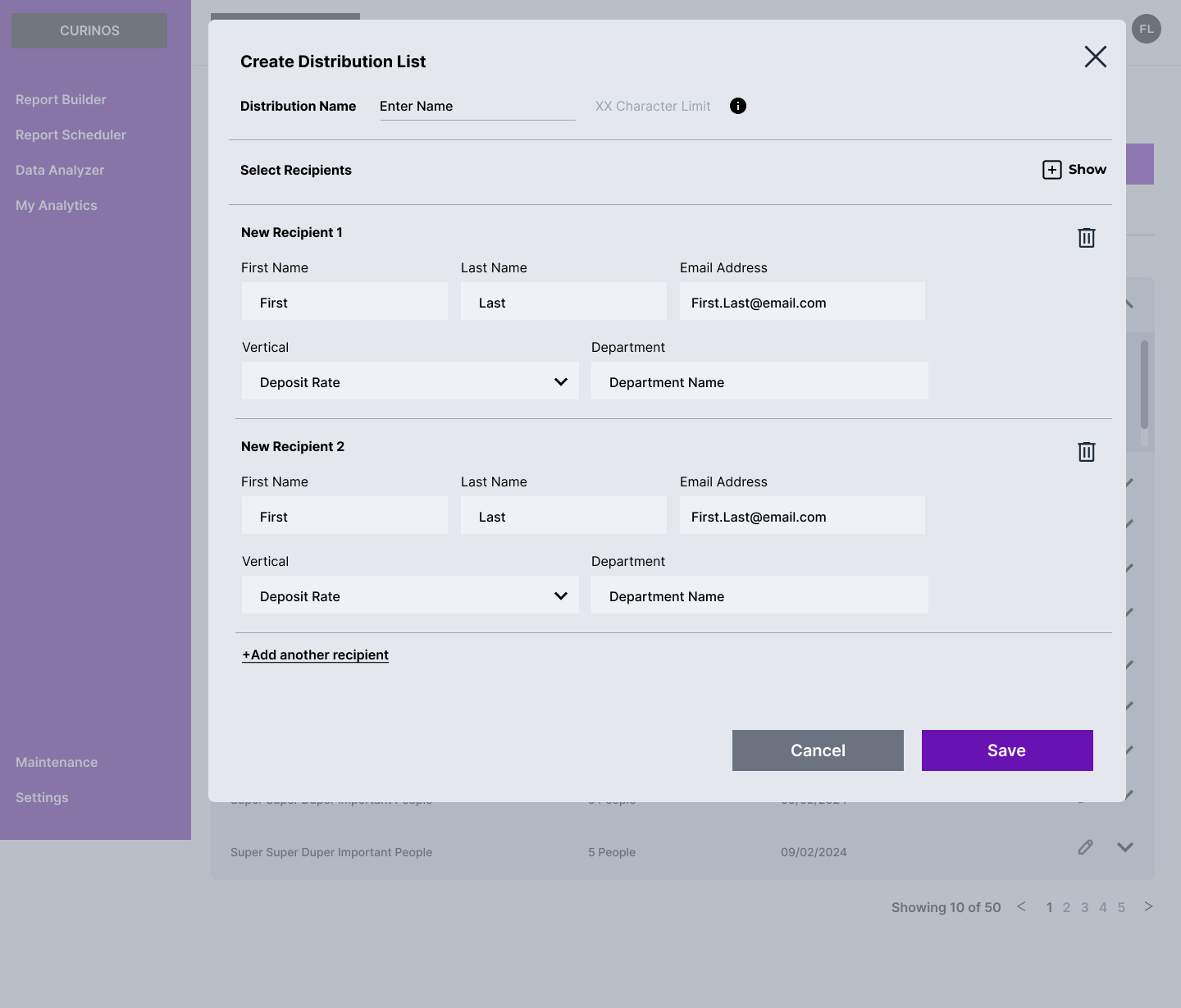Click the CURINOS logo button
The height and width of the screenshot is (1008, 1181).
click(x=89, y=30)
